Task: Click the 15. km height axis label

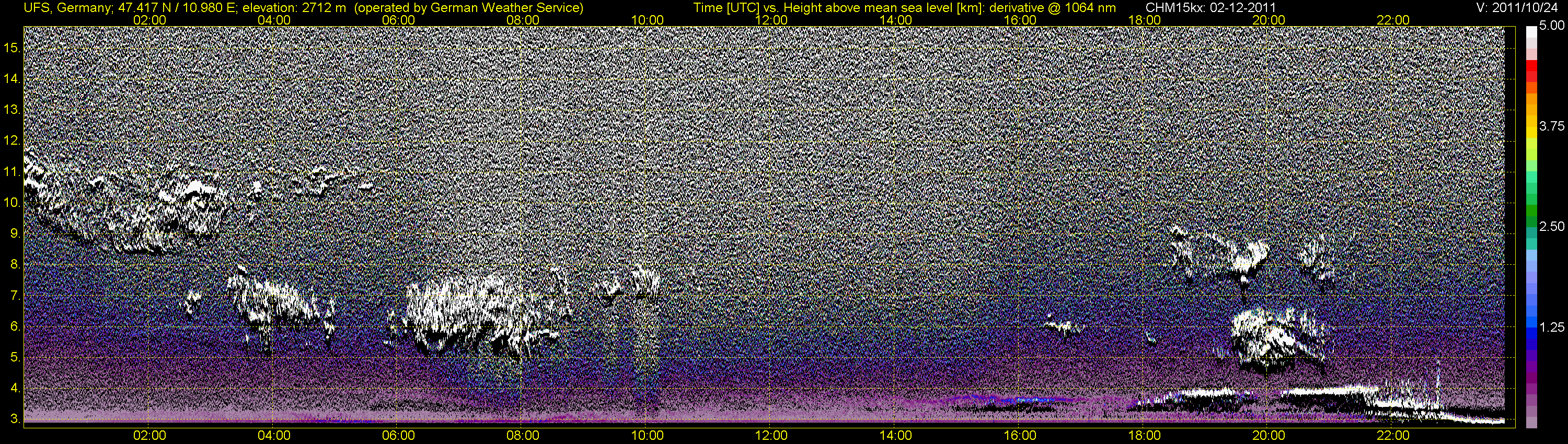Action: click(x=12, y=48)
